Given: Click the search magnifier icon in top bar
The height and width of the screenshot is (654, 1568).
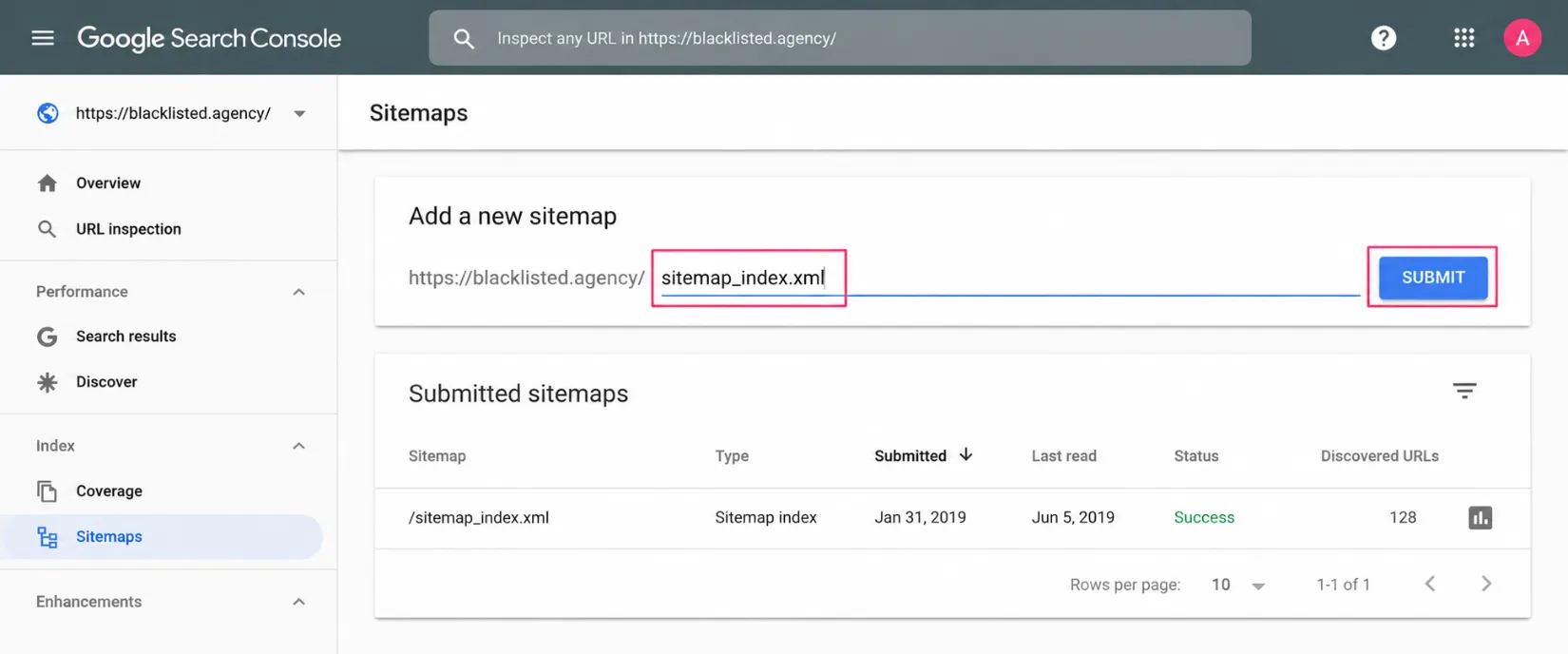Looking at the screenshot, I should click(464, 39).
